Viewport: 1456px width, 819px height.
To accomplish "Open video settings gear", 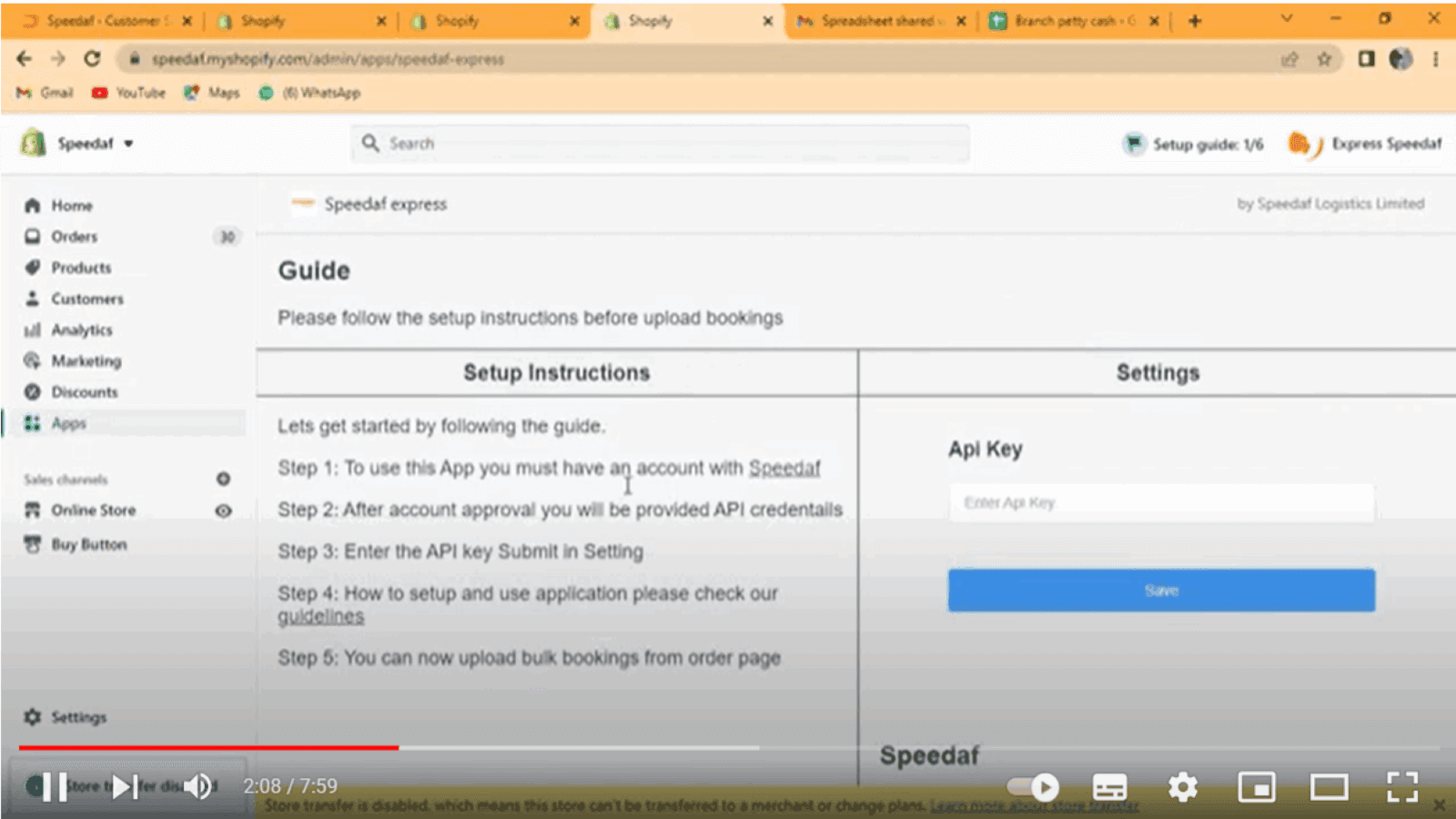I will coord(1182,786).
